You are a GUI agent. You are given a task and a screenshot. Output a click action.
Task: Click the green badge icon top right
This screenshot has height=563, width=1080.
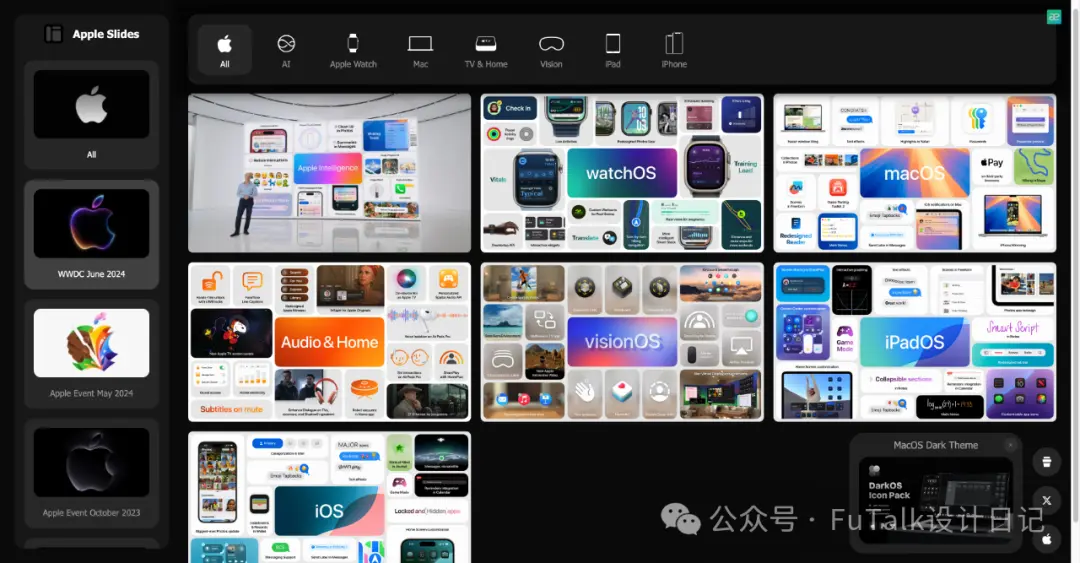pos(1054,17)
